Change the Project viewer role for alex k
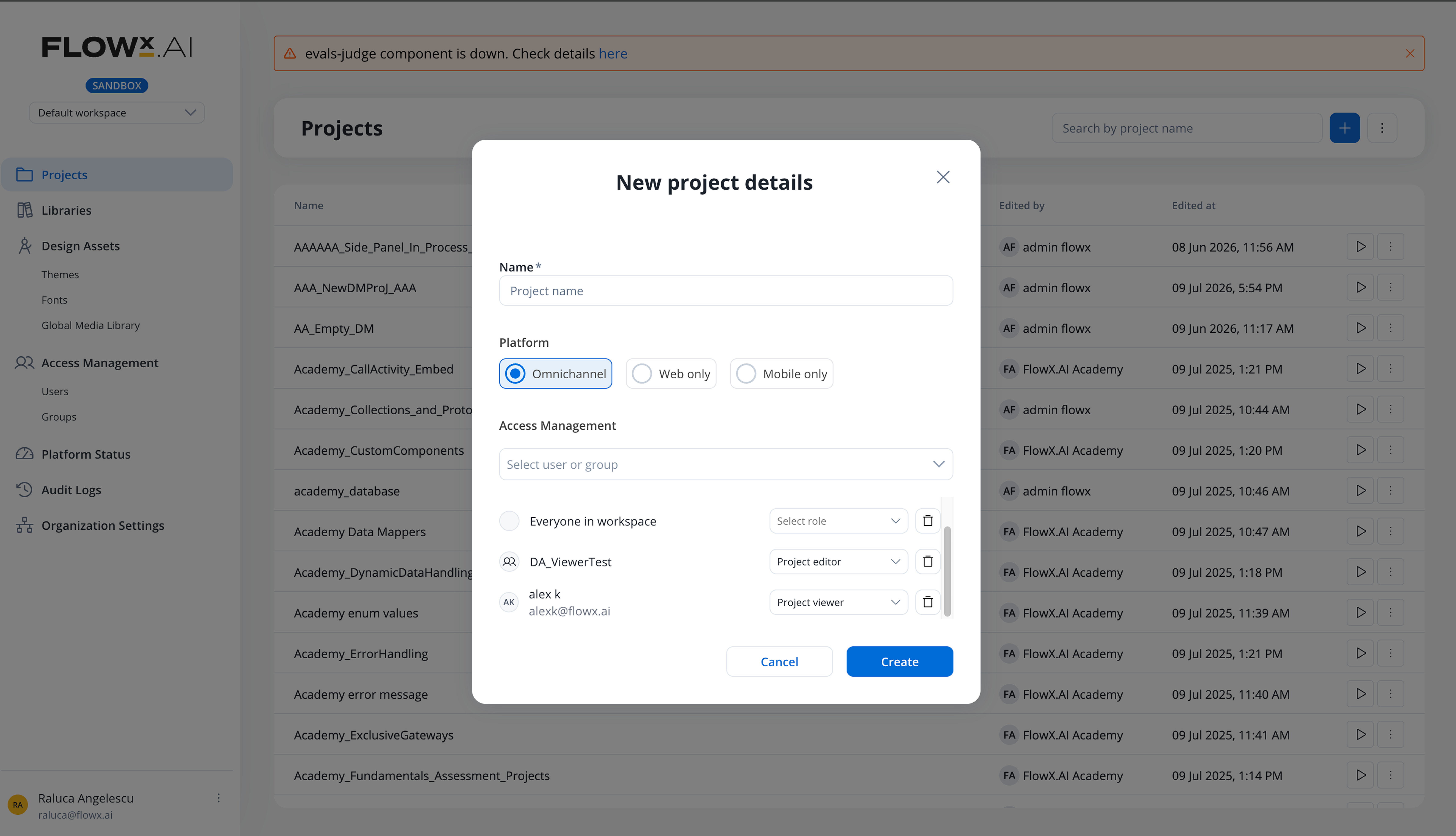 (839, 602)
